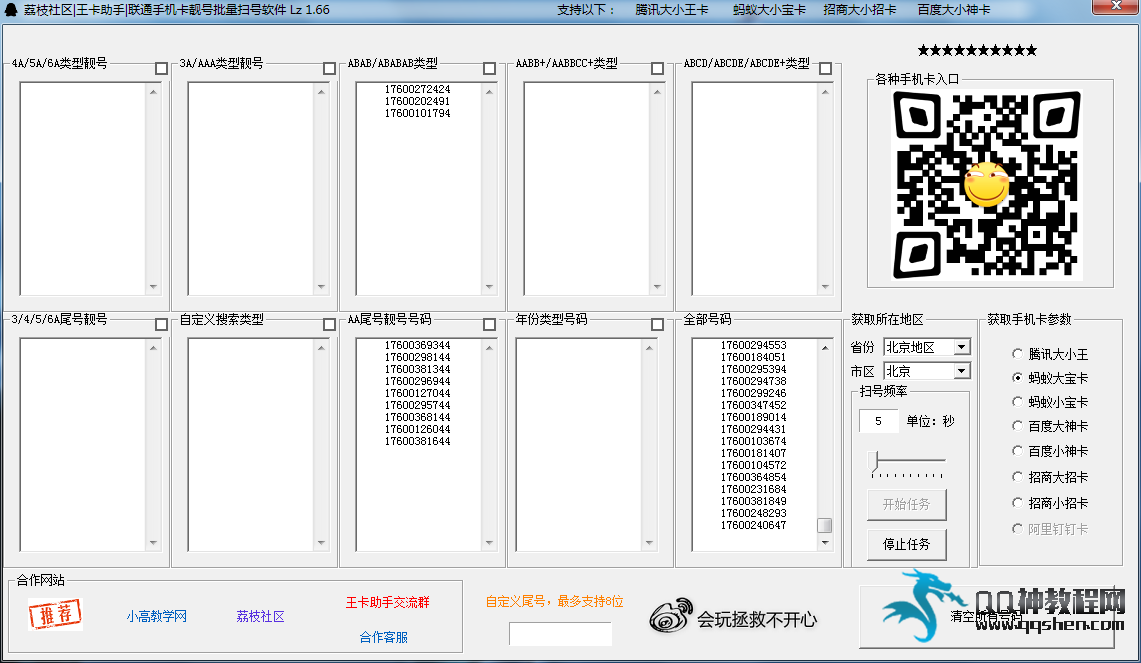Select number 17600127044 in AA尾号 list
This screenshot has width=1141, height=663.
418,393
